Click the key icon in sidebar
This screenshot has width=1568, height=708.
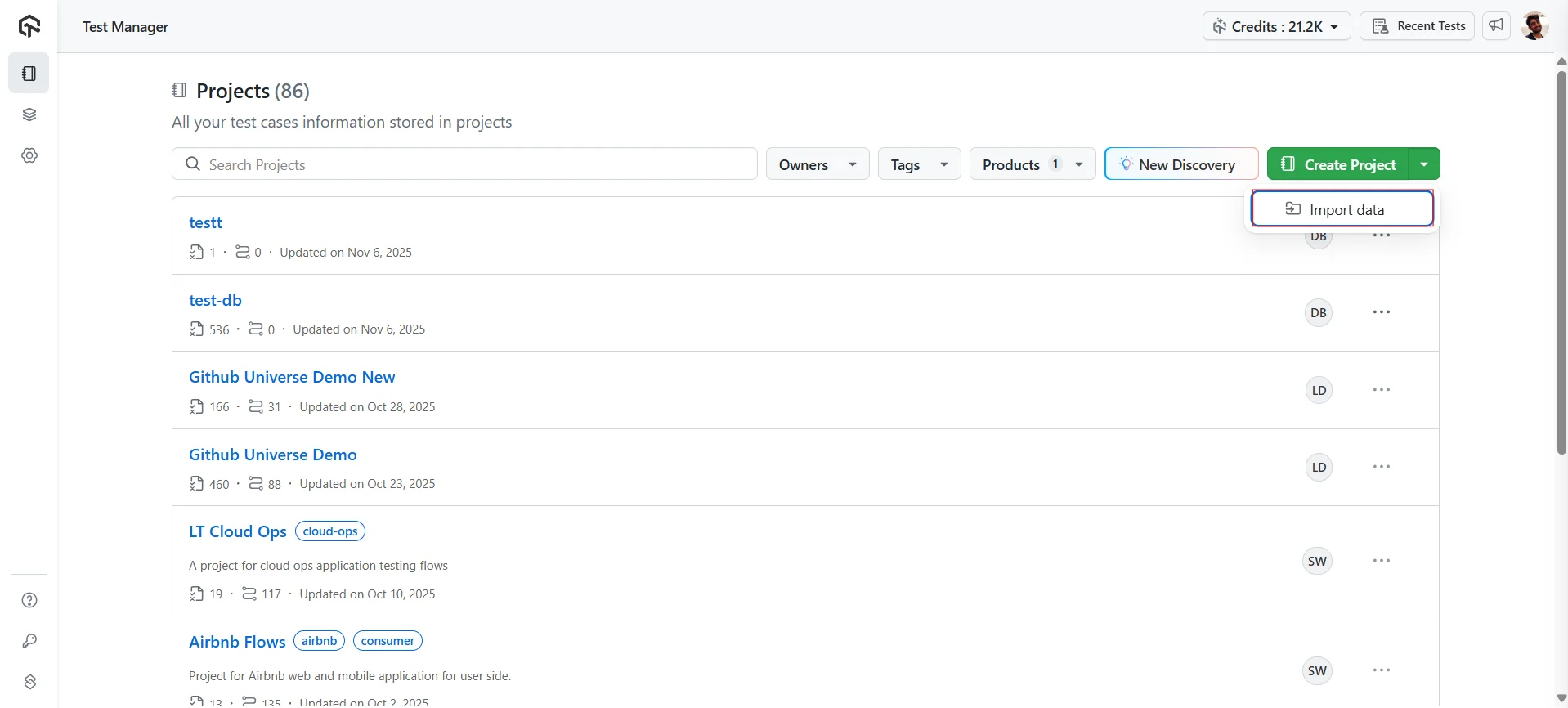click(29, 641)
